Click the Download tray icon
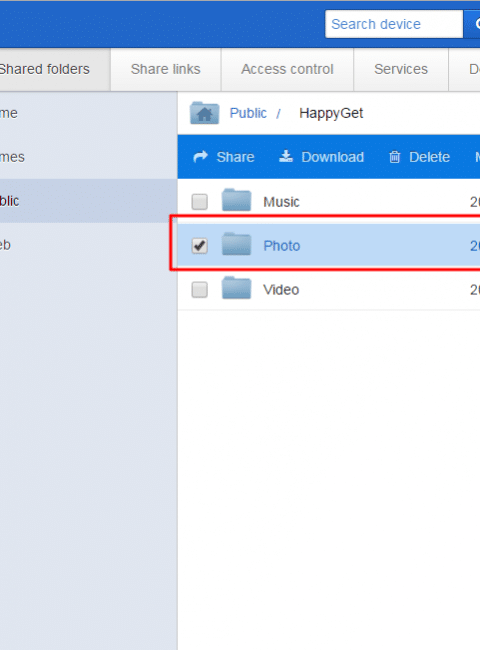 (286, 156)
